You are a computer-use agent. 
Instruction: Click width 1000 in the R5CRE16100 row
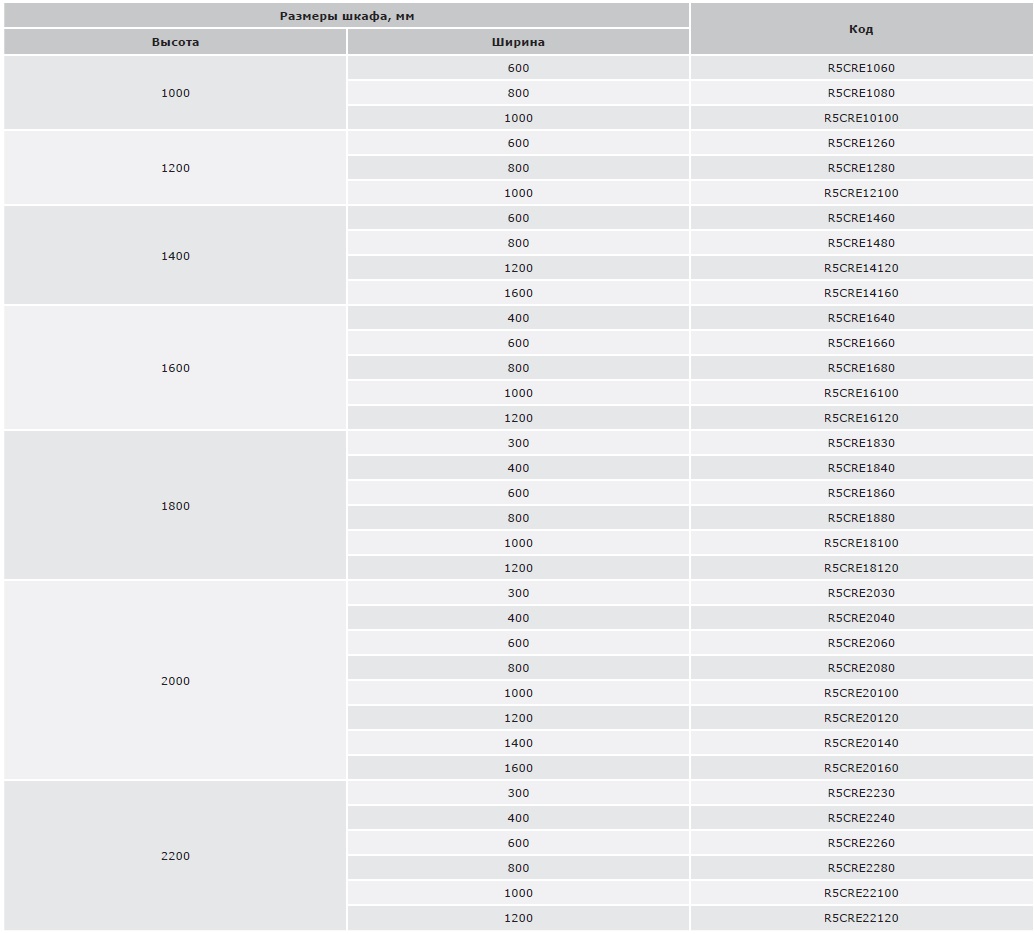click(518, 393)
